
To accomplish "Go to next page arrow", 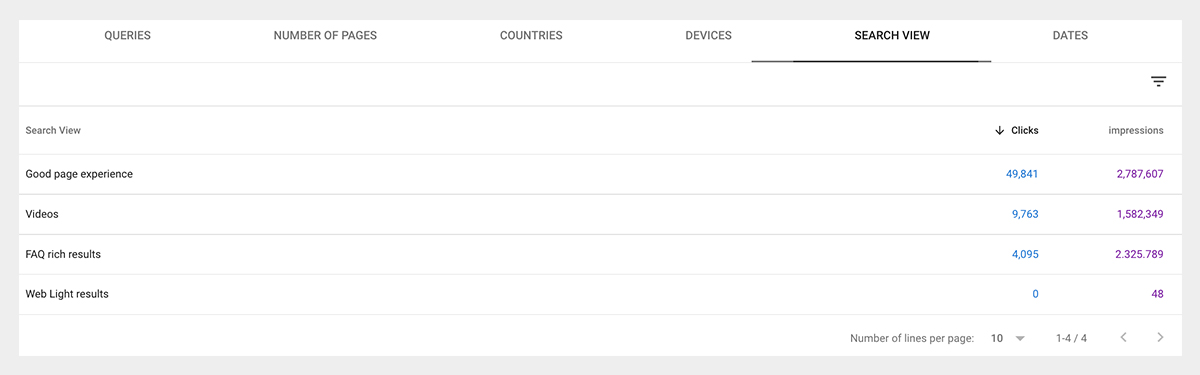I will (1160, 338).
